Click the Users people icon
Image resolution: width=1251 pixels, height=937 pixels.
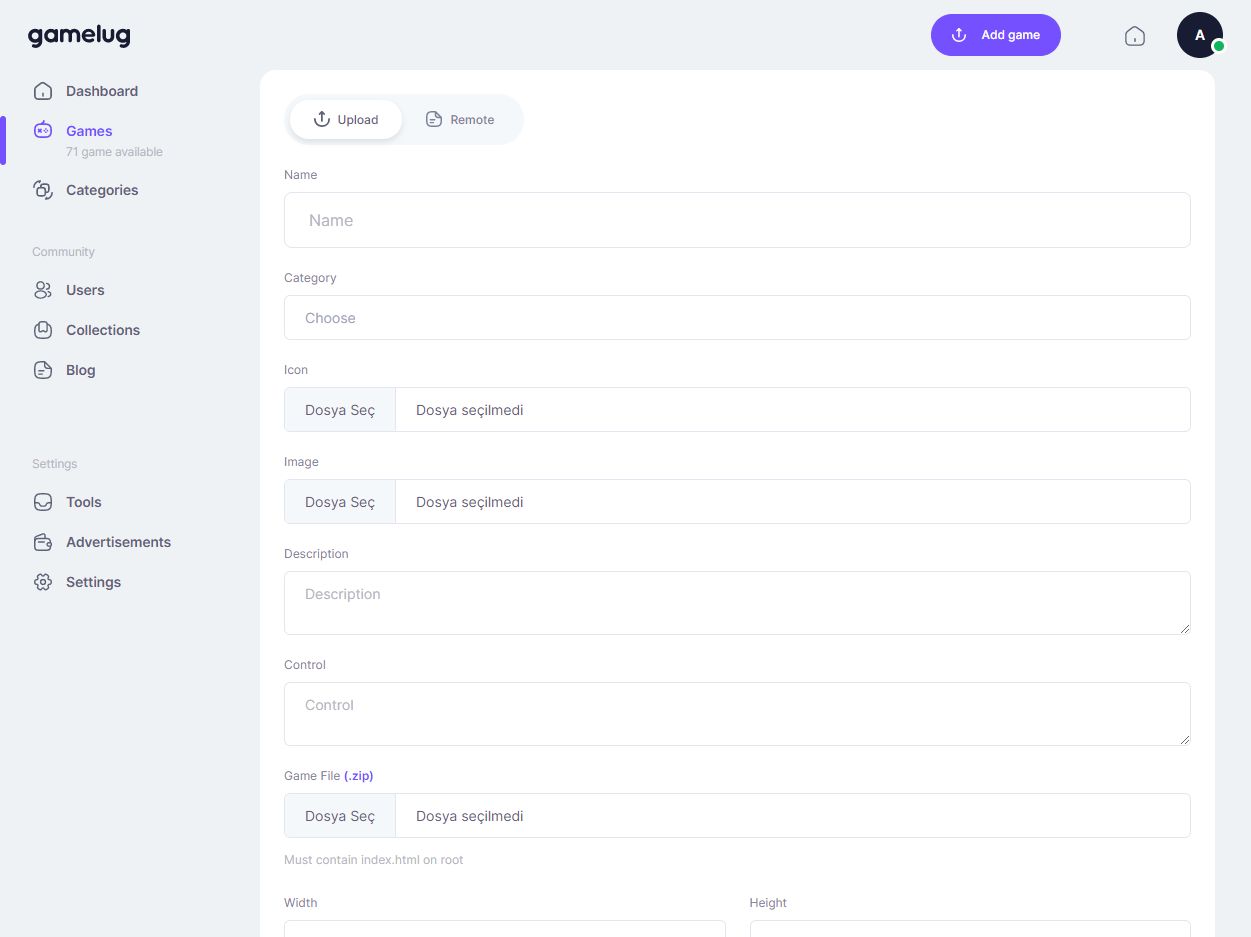pyautogui.click(x=43, y=290)
